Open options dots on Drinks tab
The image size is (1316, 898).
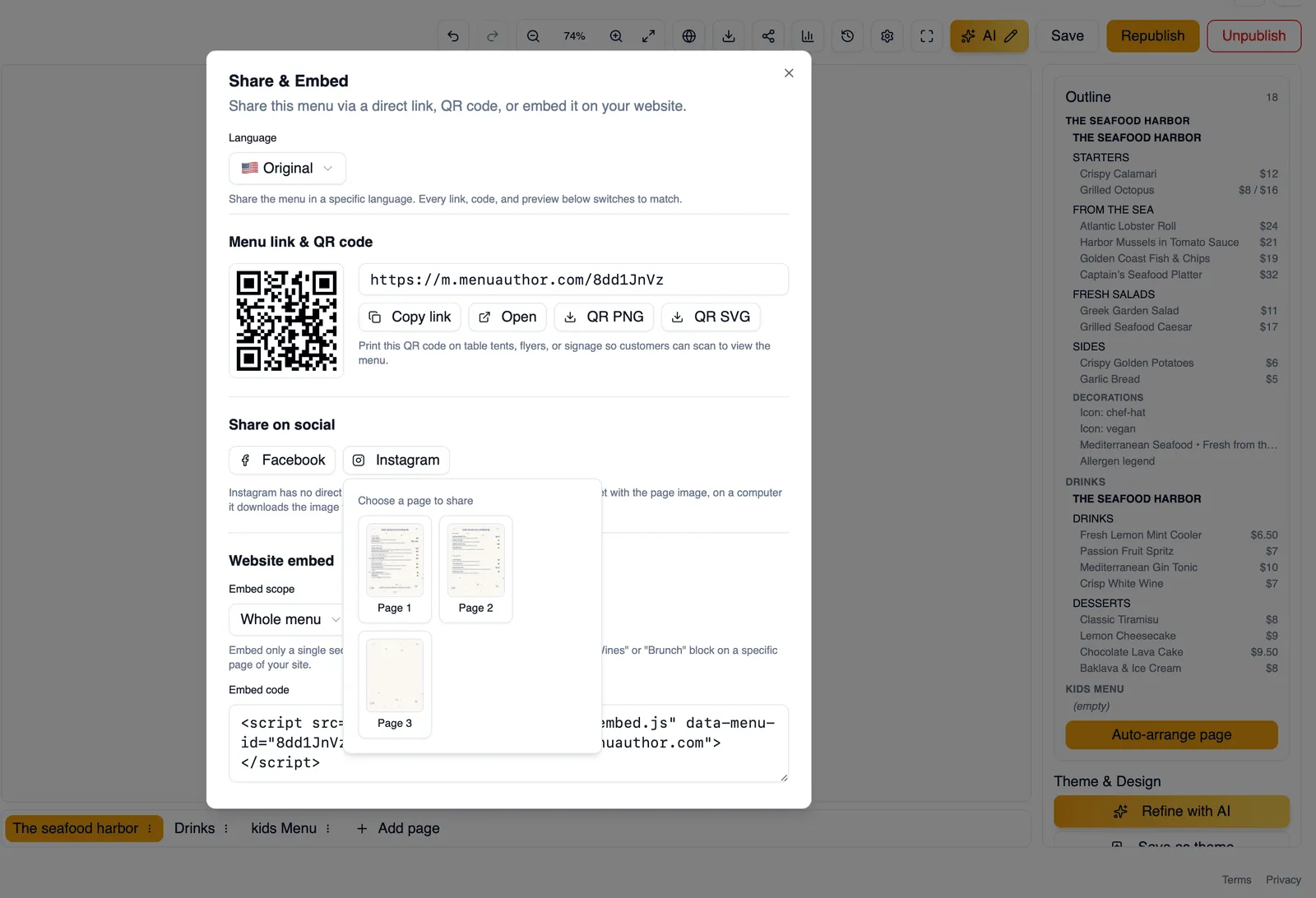tap(226, 829)
